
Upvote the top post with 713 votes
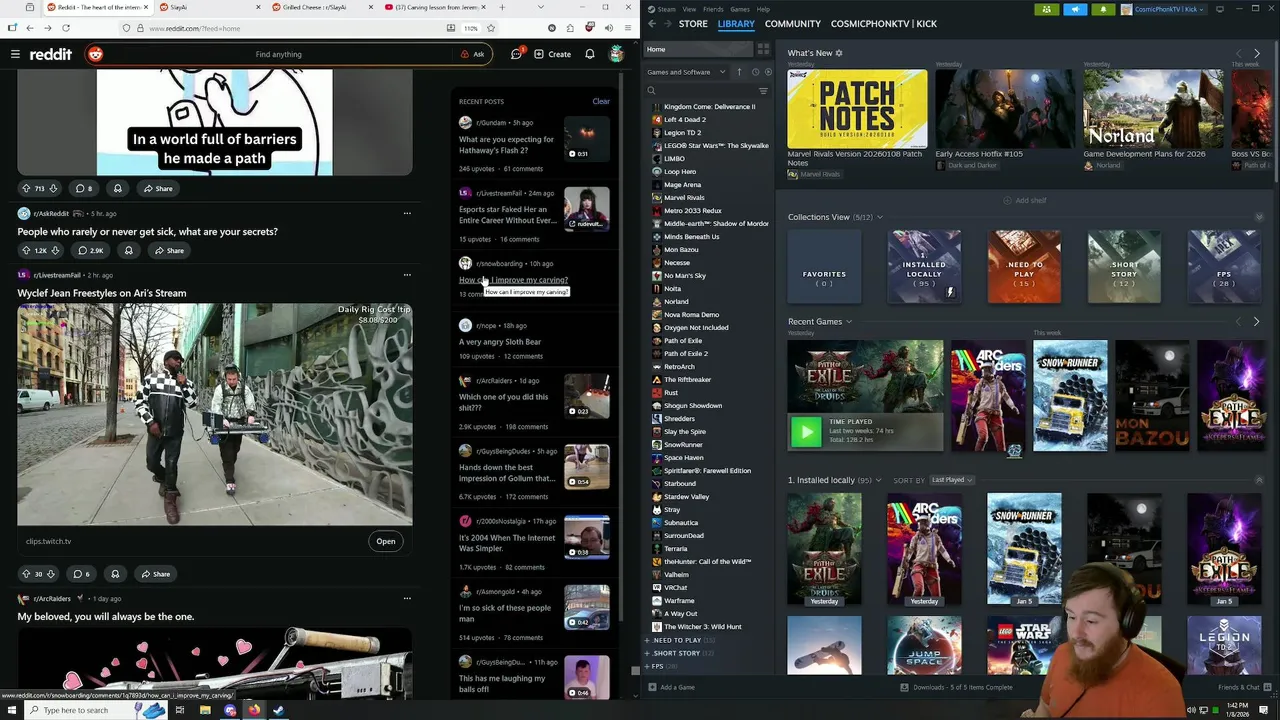tap(26, 188)
